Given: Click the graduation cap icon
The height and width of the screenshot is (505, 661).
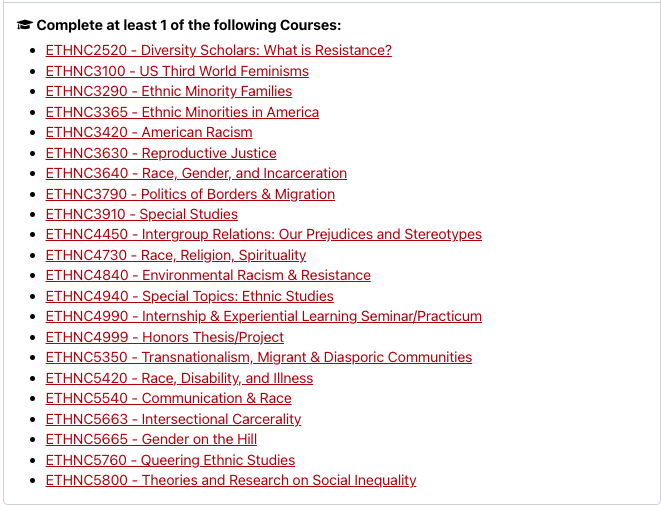Looking at the screenshot, I should click(x=25, y=25).
